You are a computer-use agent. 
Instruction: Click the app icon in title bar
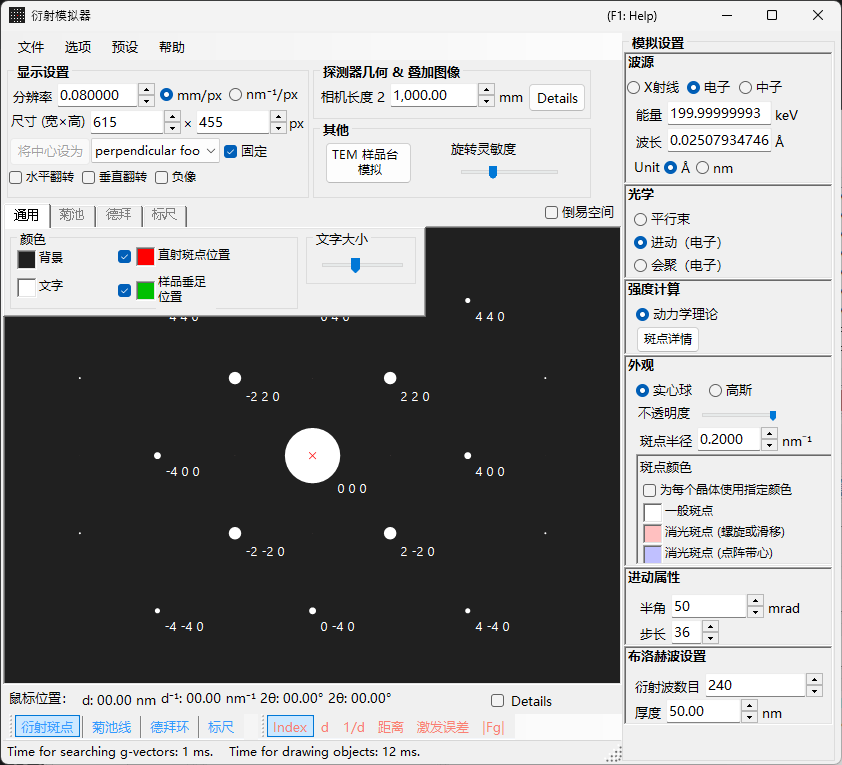pyautogui.click(x=17, y=15)
